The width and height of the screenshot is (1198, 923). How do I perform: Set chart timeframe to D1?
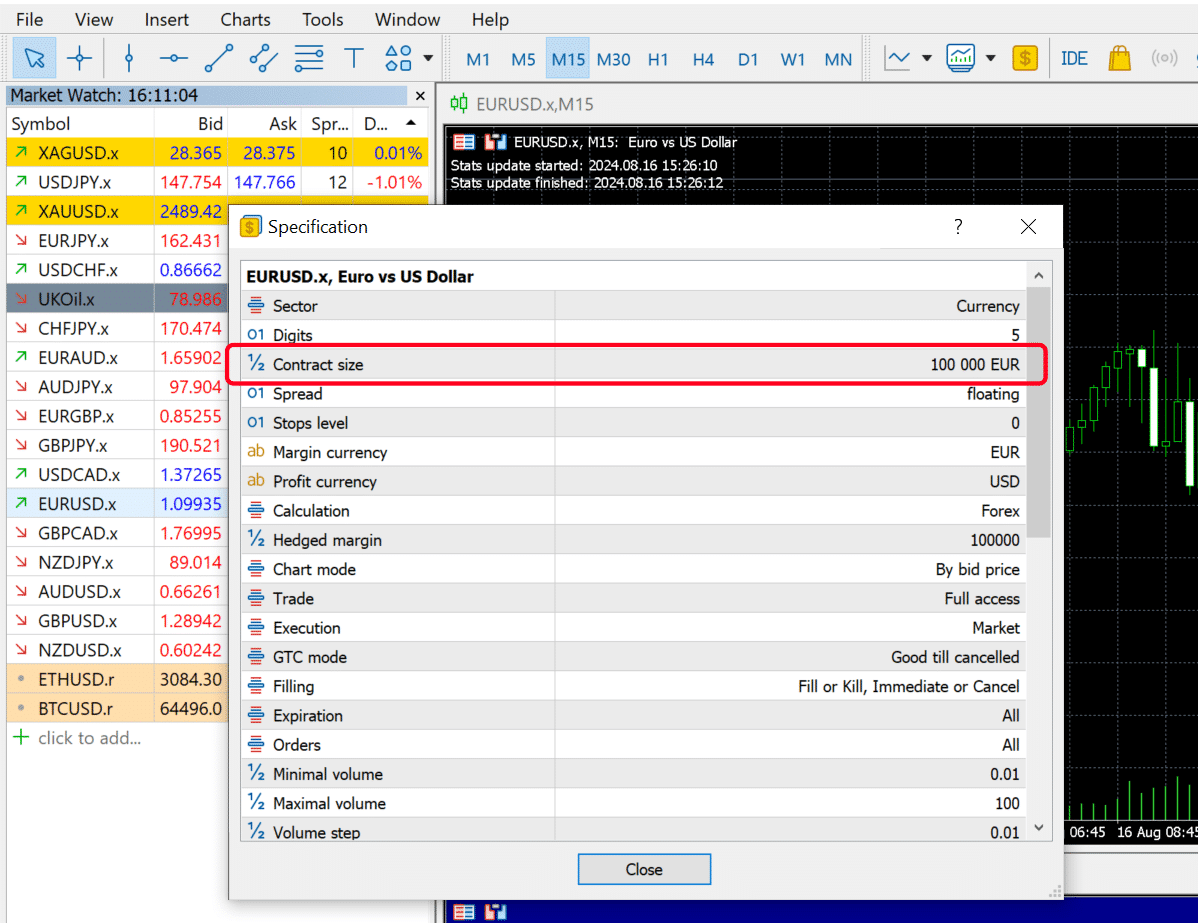[x=748, y=59]
